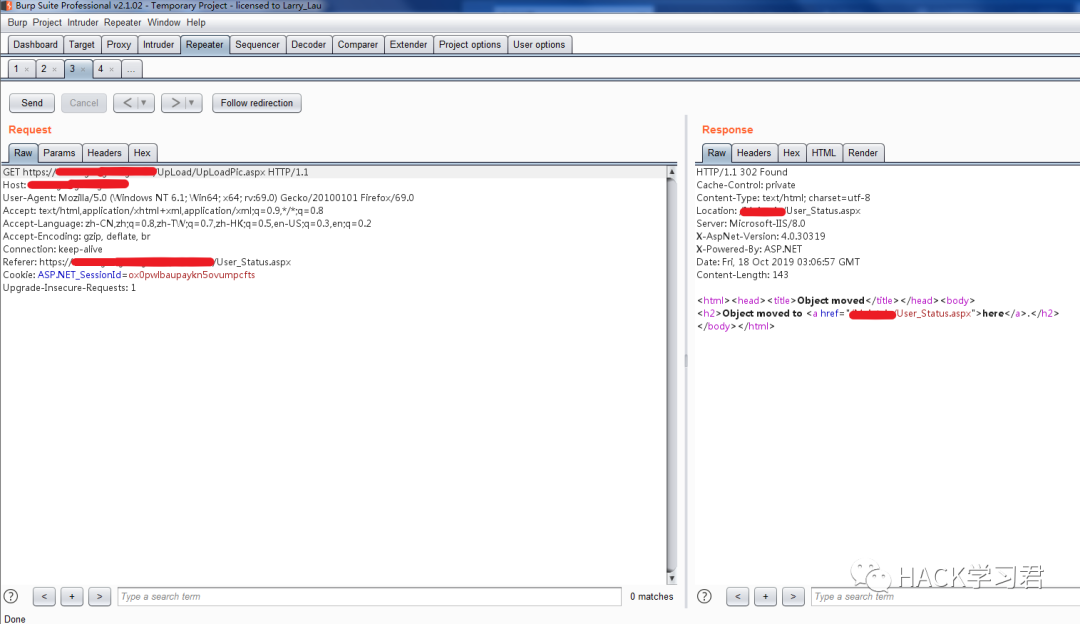Viewport: 1080px width, 624px height.
Task: Go to previous match in response search
Action: [738, 596]
